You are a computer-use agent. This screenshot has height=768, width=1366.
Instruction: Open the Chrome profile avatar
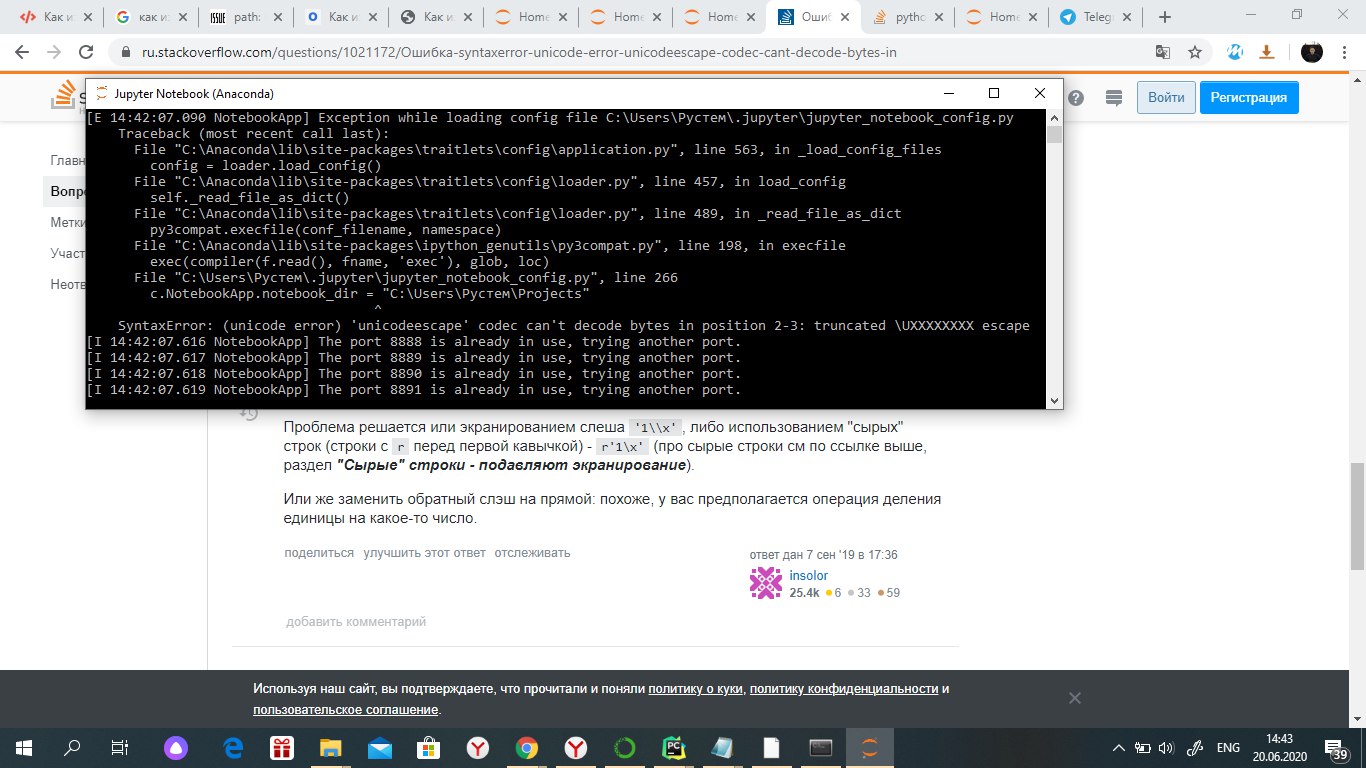coord(1312,52)
